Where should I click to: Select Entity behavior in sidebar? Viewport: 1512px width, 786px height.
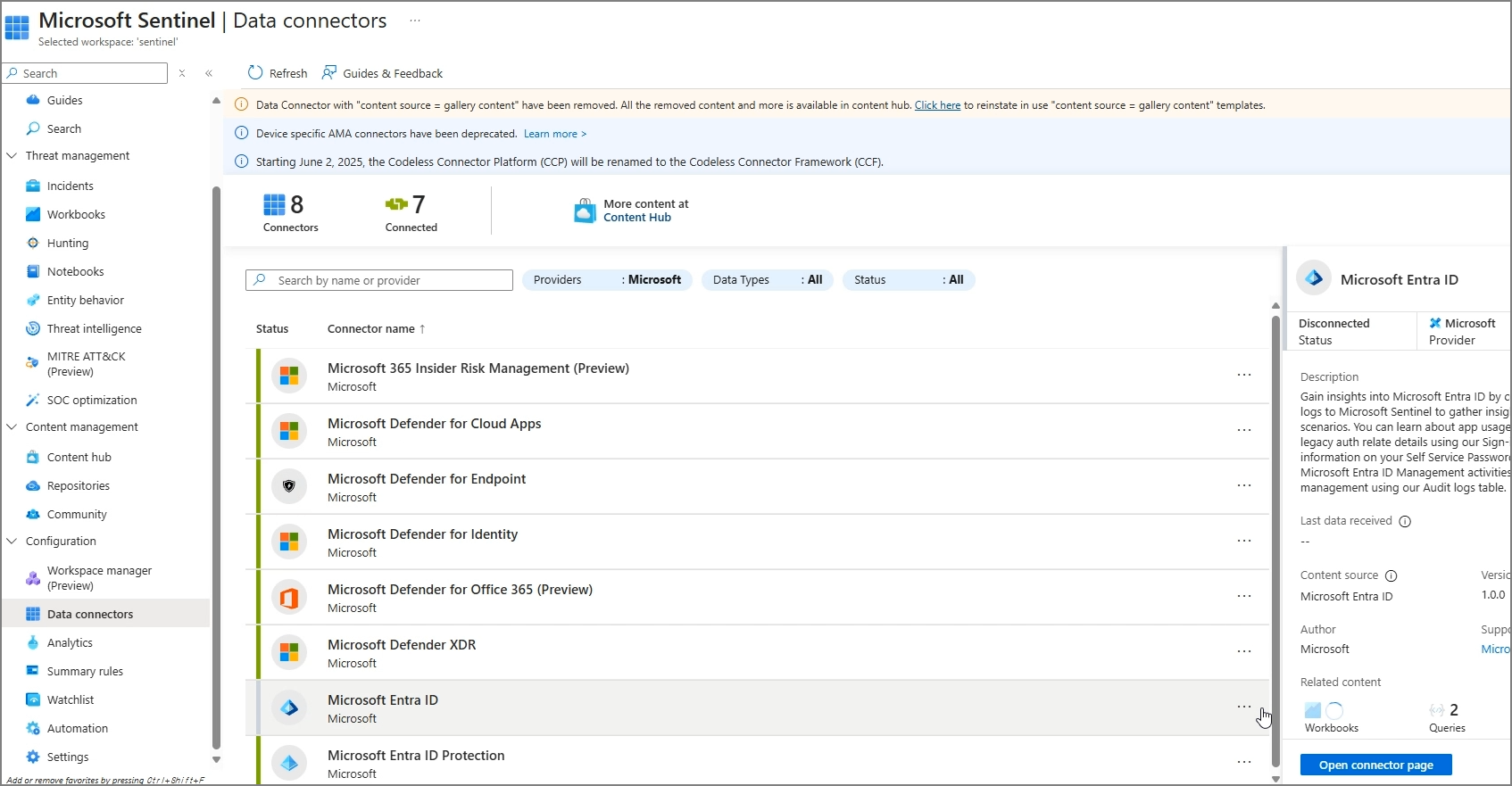click(86, 300)
